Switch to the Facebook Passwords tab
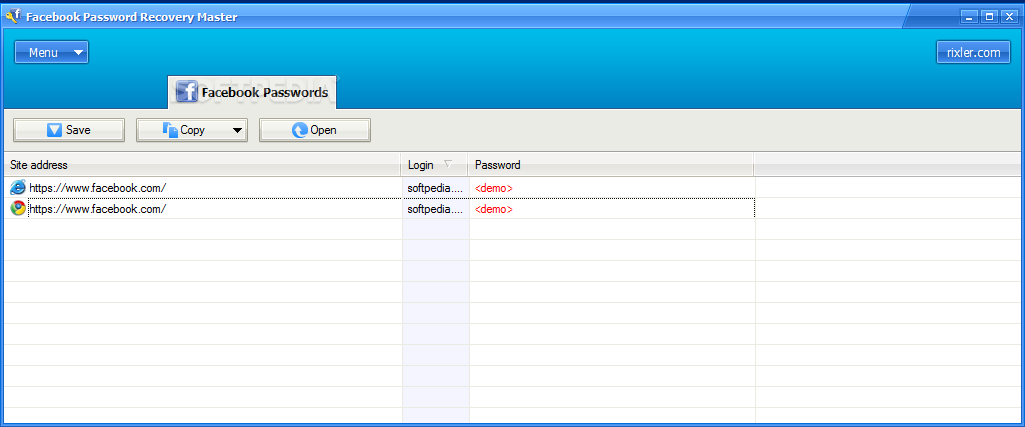1025x427 pixels. click(x=252, y=92)
